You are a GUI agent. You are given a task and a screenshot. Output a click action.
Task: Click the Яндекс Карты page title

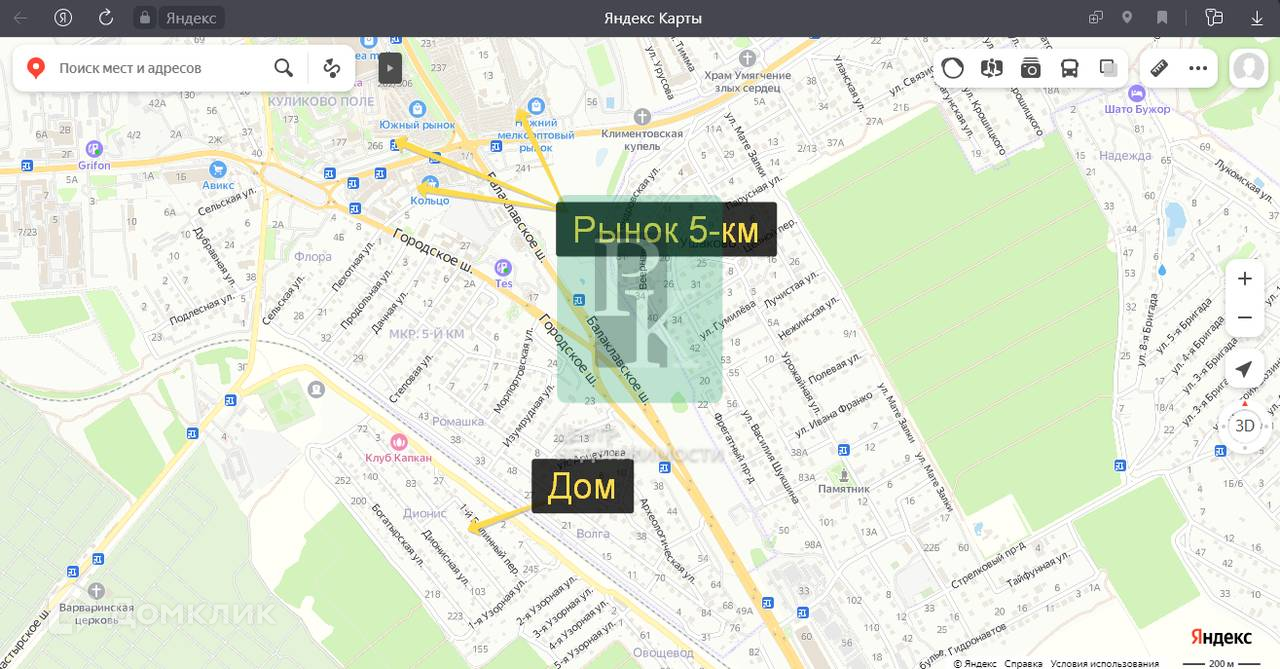coord(653,18)
